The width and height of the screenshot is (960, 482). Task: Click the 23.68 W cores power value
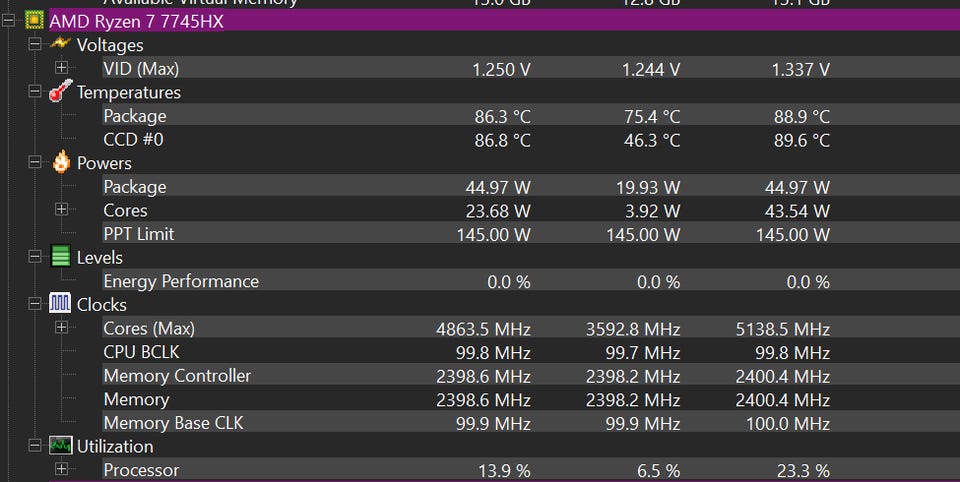pyautogui.click(x=498, y=211)
